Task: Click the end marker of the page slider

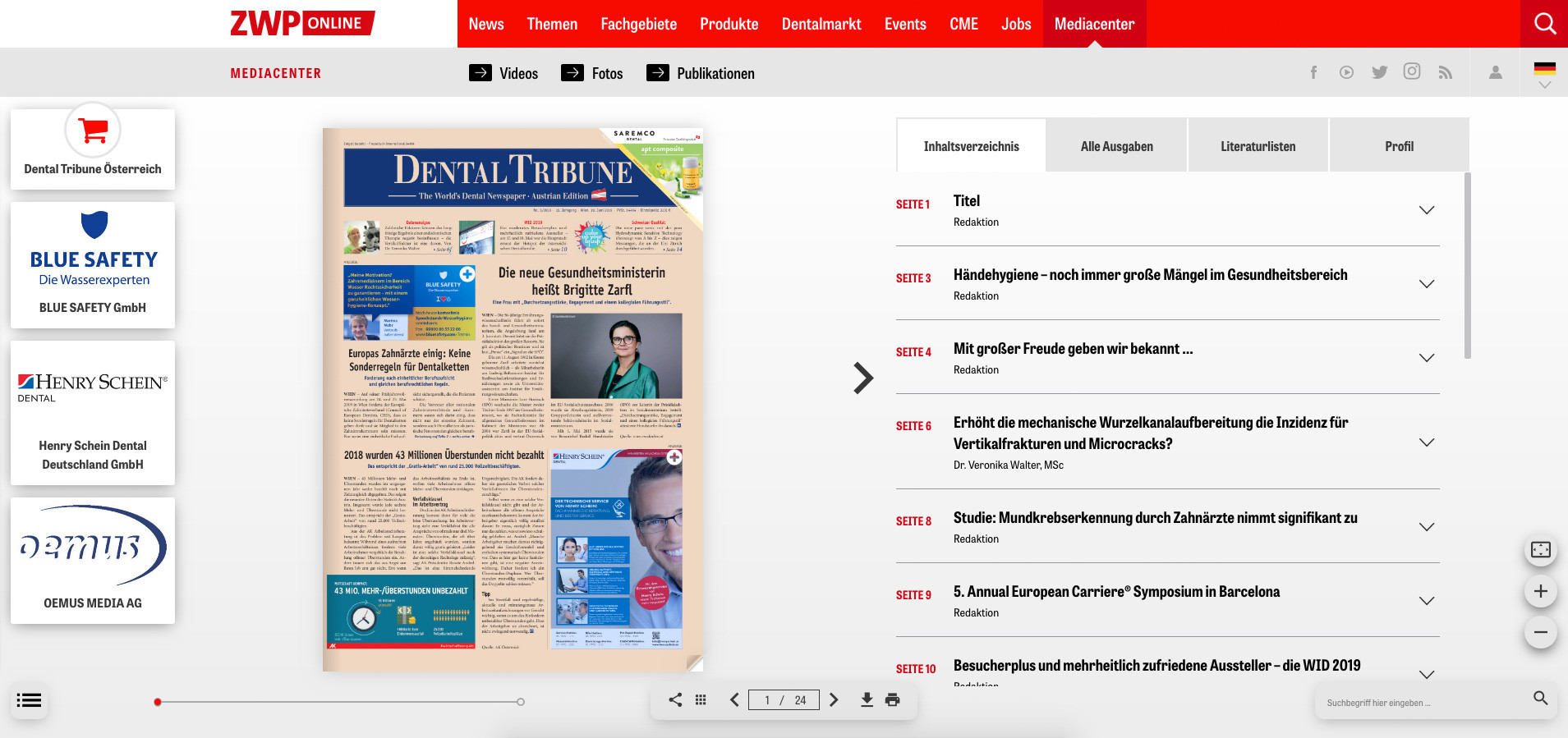Action: pos(521,702)
